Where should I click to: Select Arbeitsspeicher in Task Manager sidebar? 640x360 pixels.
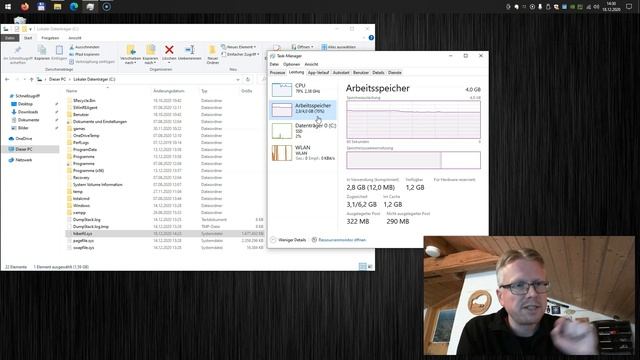point(302,110)
